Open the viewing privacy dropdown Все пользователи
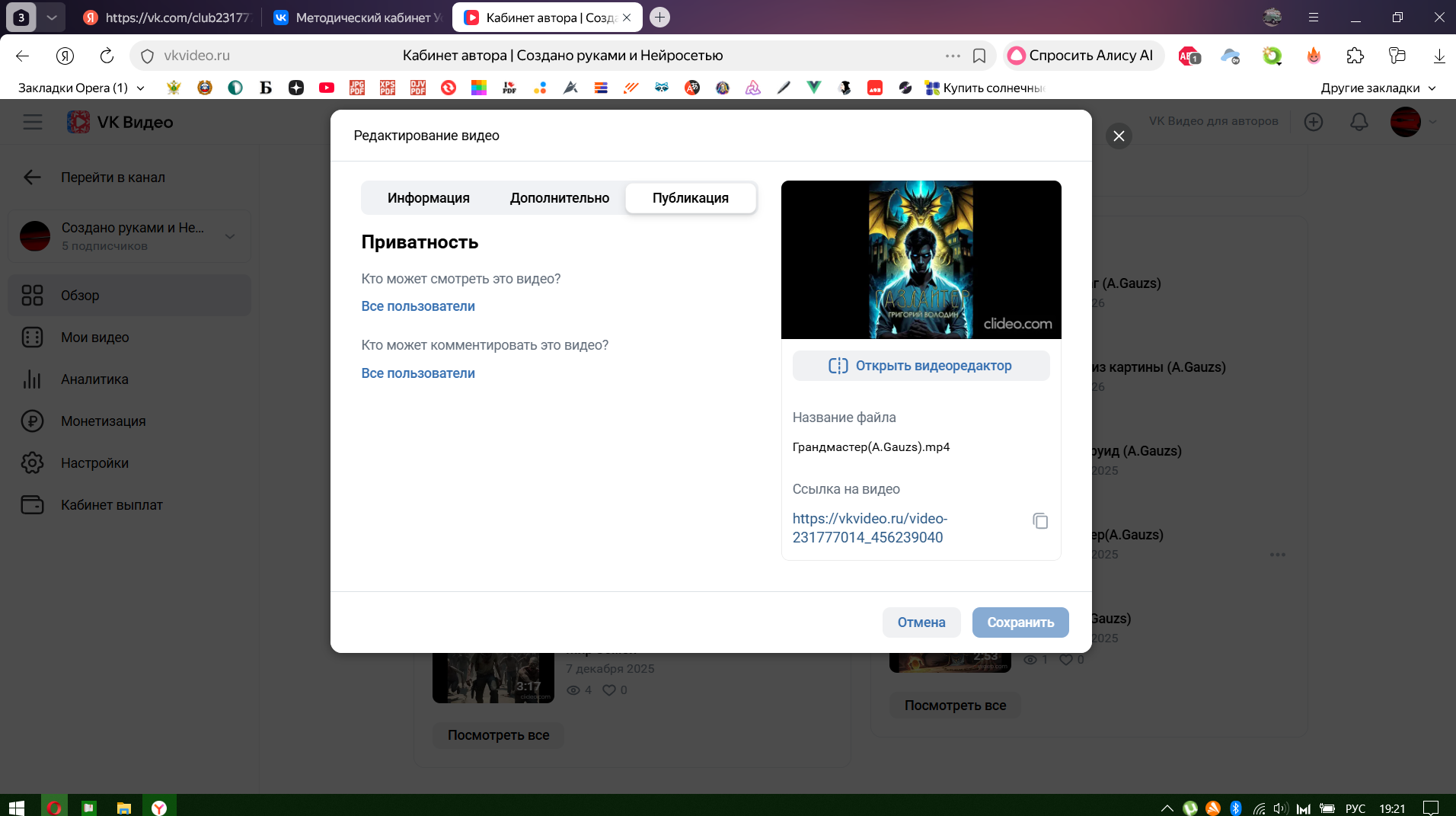The image size is (1456, 816). (x=418, y=306)
